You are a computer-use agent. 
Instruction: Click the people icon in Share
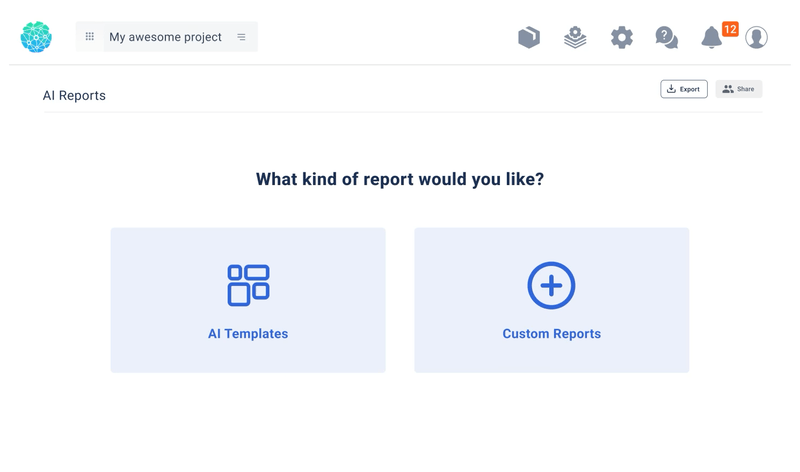(x=728, y=89)
